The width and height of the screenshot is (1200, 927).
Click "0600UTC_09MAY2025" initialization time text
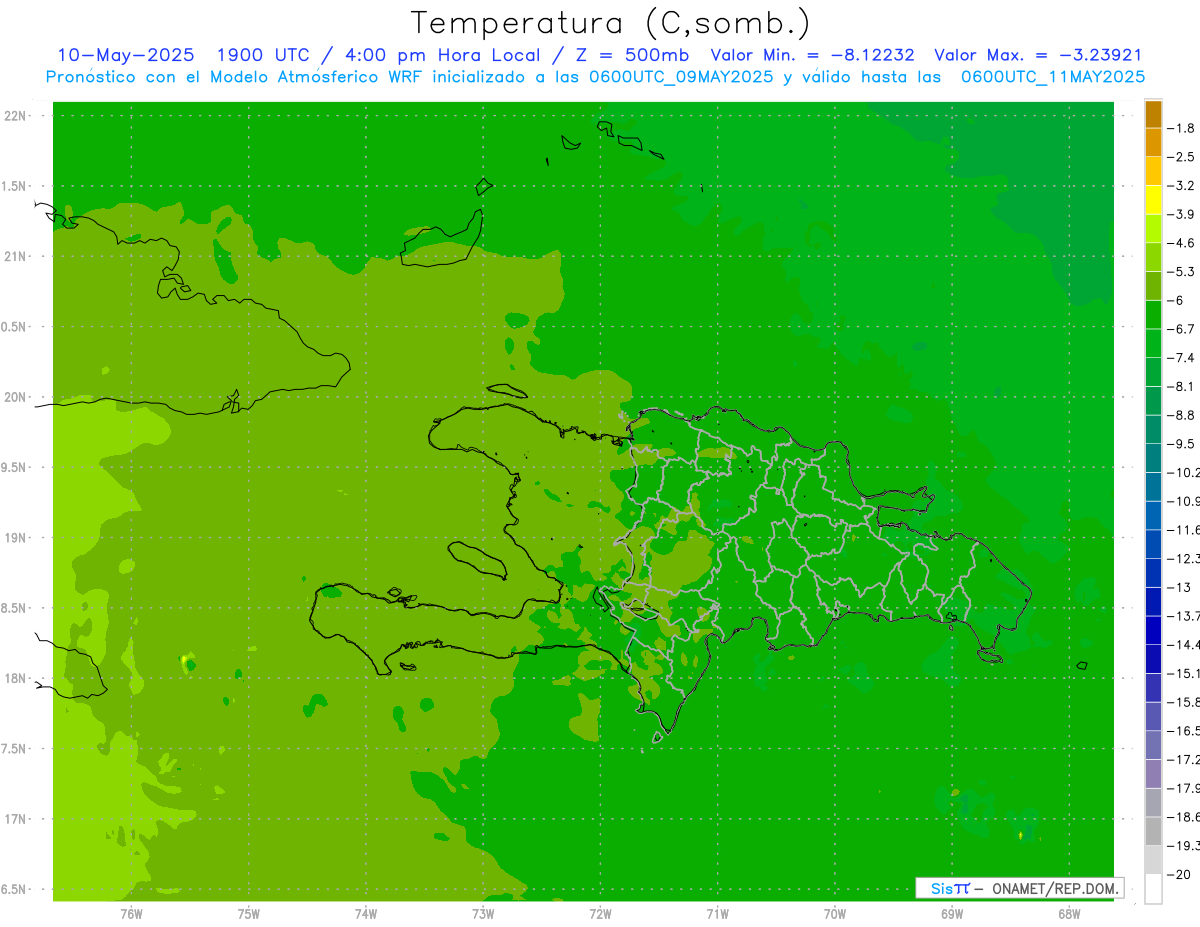tap(680, 76)
